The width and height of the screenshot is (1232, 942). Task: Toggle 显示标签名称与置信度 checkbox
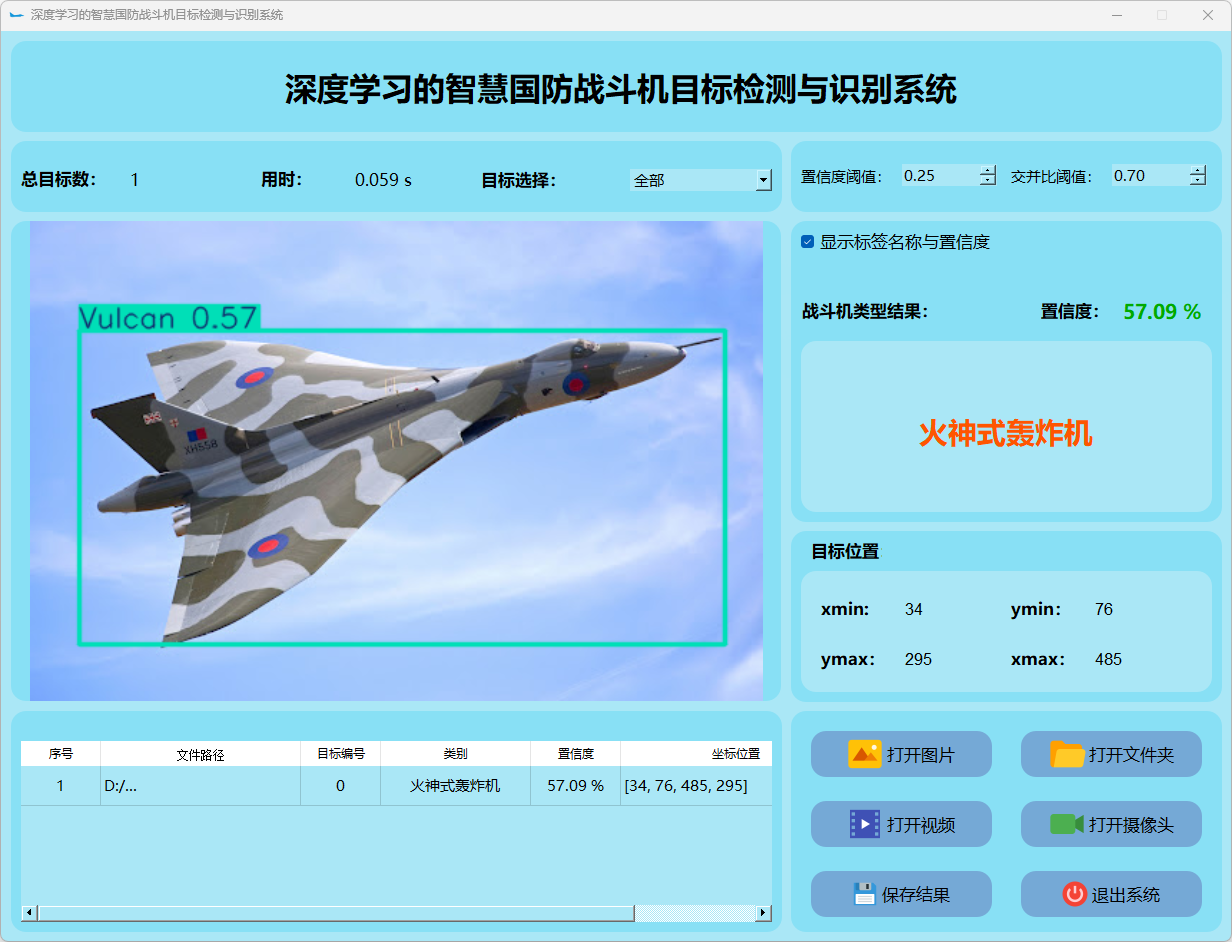pos(808,242)
